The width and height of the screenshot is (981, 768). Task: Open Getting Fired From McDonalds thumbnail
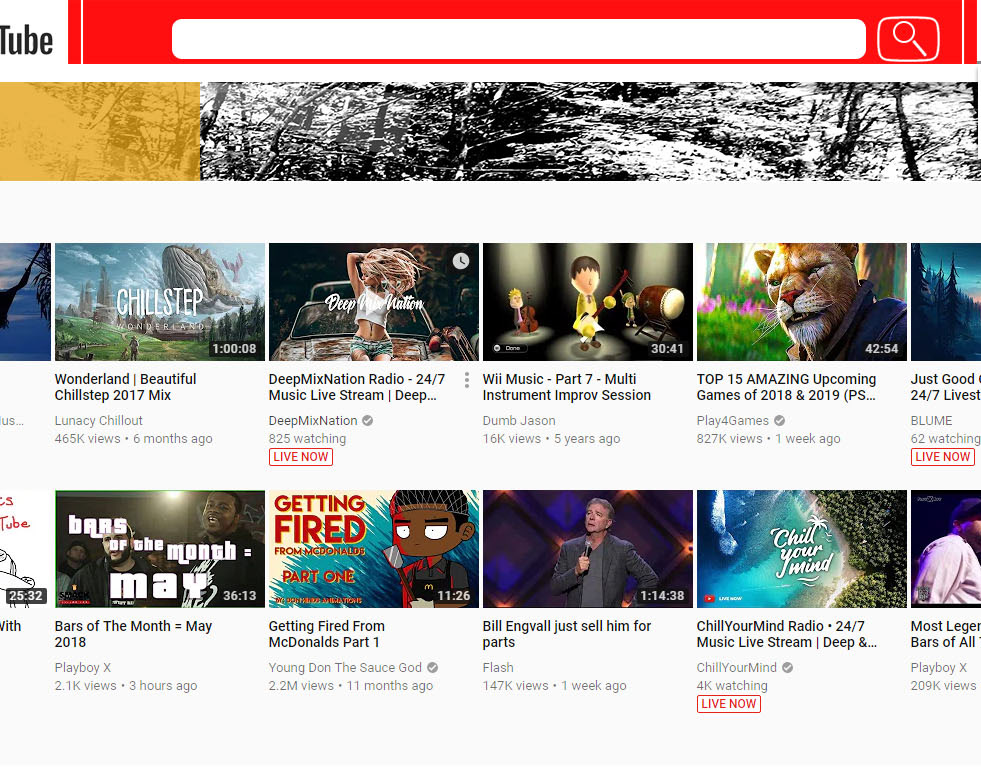[374, 549]
